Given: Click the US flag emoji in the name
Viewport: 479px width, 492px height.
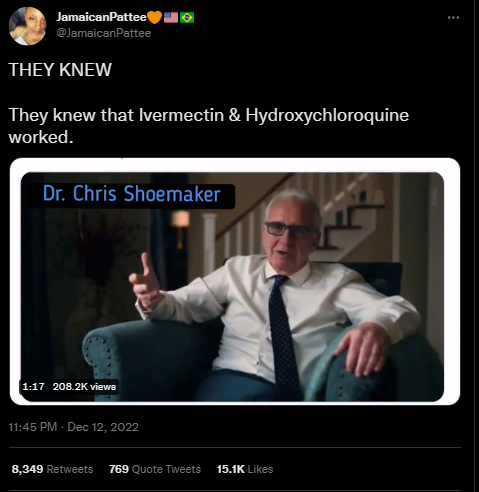Looking at the screenshot, I should tap(171, 17).
